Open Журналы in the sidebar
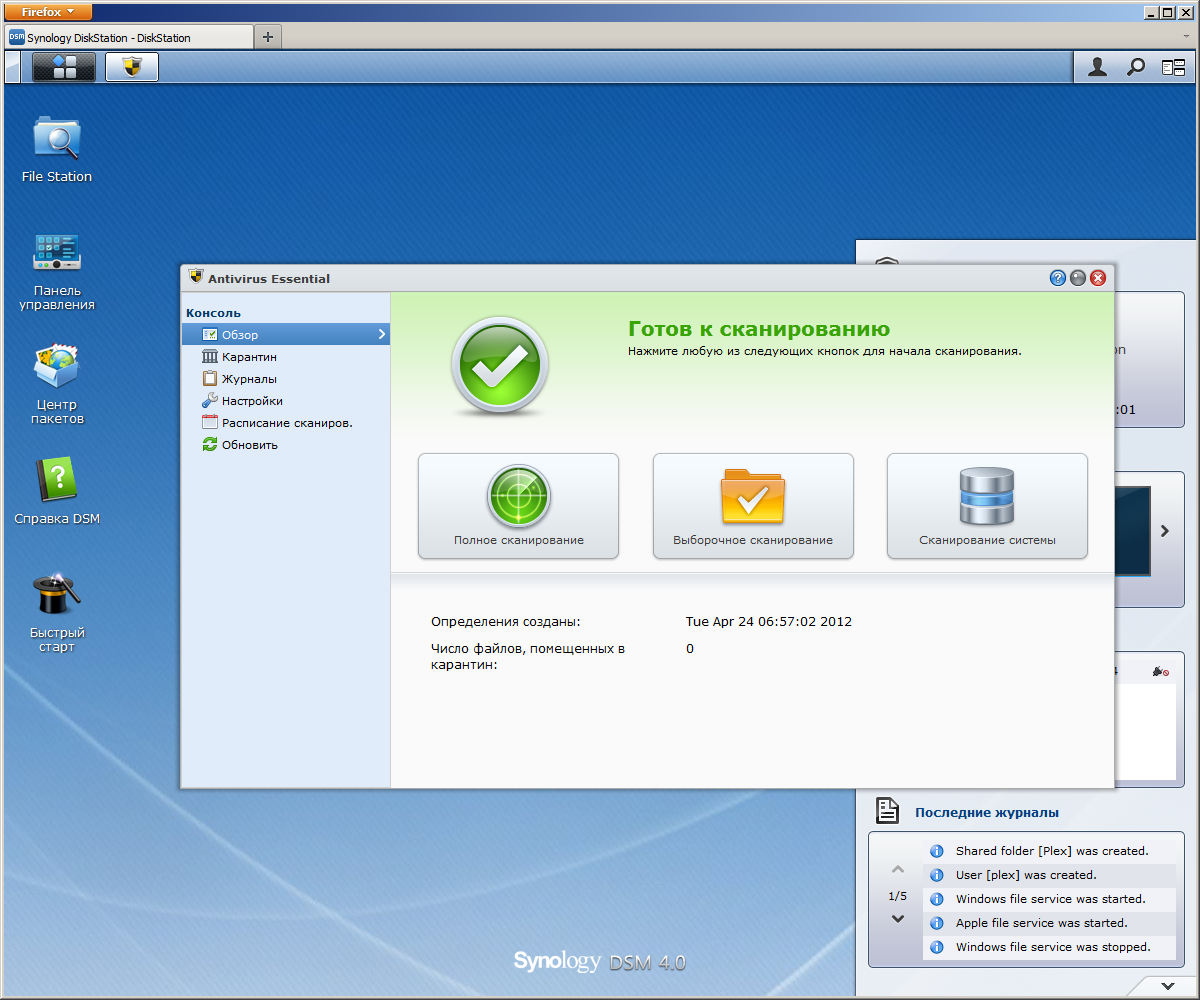This screenshot has height=1000, width=1200. 285,379
